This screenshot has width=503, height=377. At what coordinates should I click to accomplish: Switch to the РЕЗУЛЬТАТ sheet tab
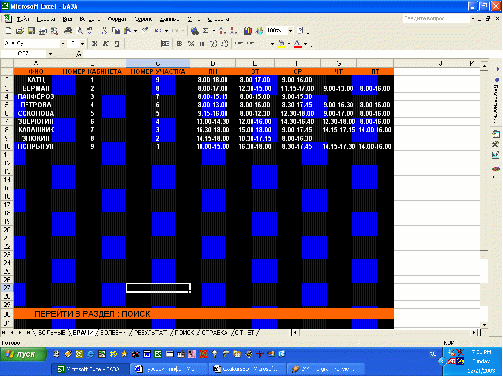(150, 333)
